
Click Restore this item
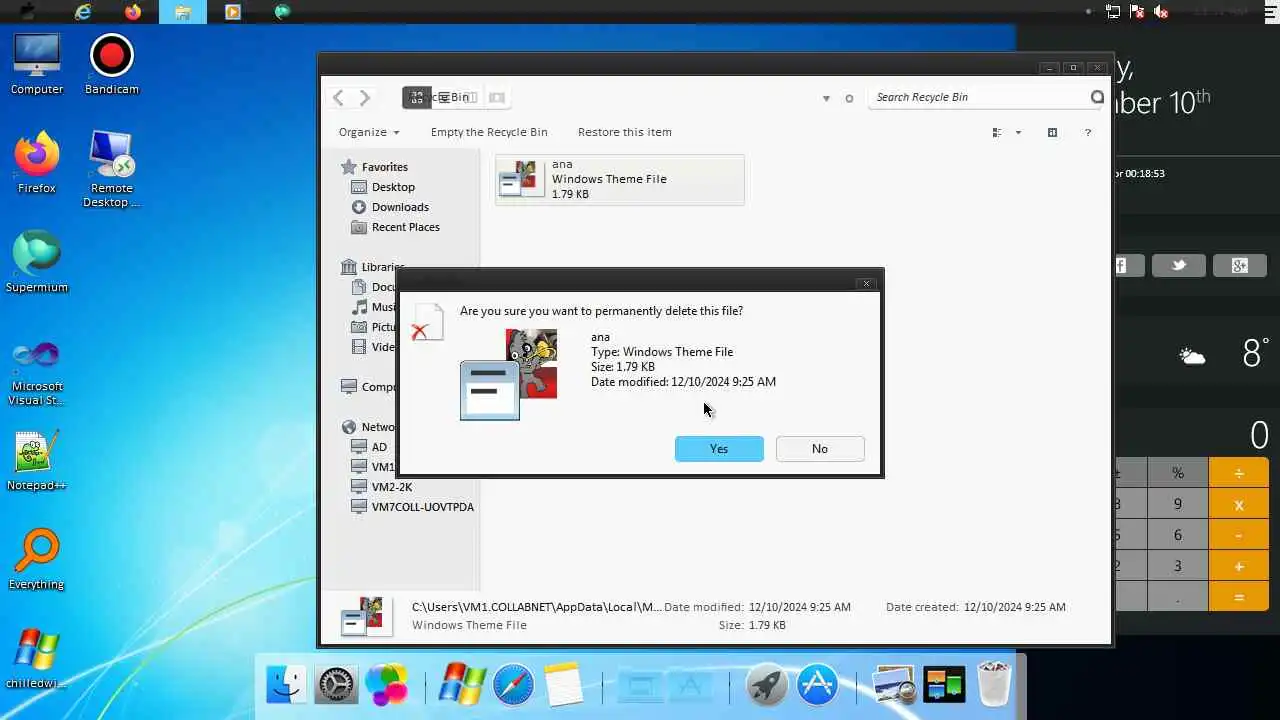point(625,132)
